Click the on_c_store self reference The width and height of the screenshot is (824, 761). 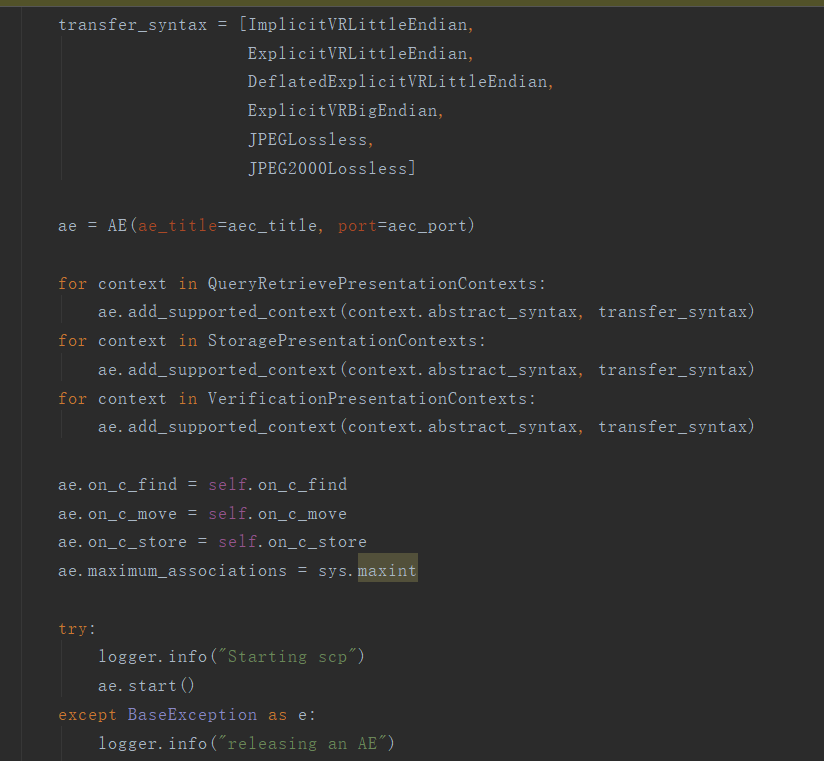click(x=237, y=541)
